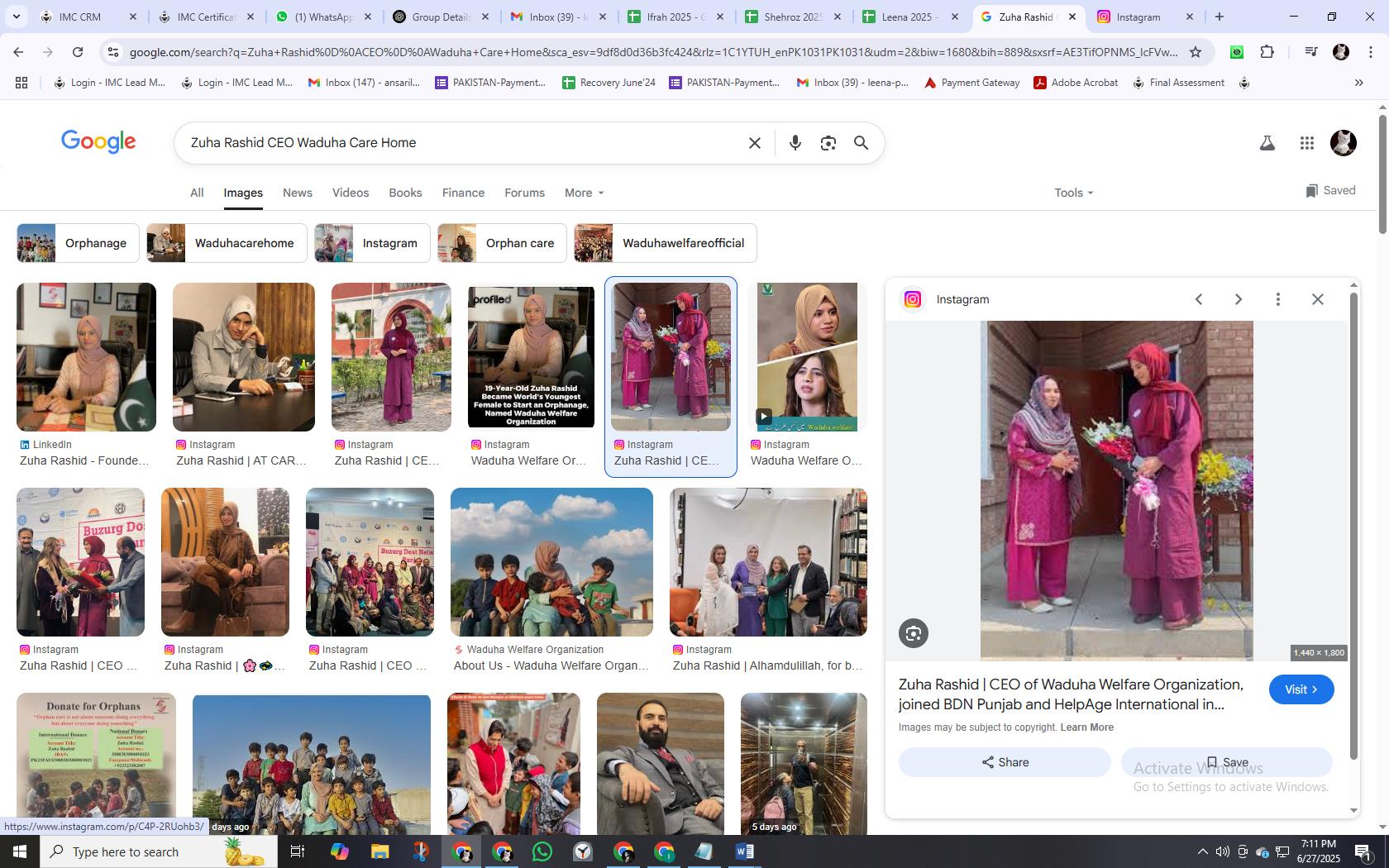Open the 19-Year-Old Zuha Rashid profiled image
This screenshot has width=1389, height=868.
[x=531, y=357]
